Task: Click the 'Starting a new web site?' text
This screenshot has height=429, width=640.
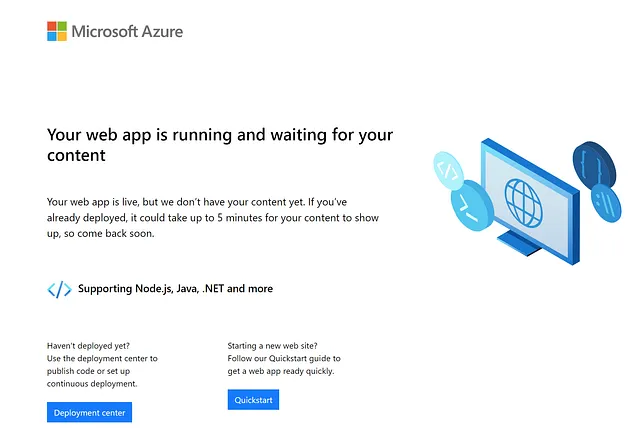Action: point(272,346)
